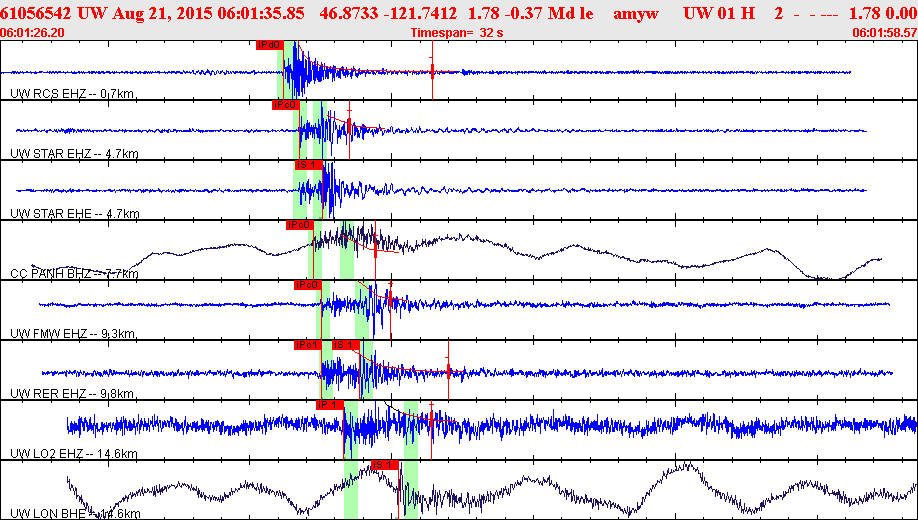Click the UW LO2 EHZ -- 14.6km label
918x520 pixels.
pyautogui.click(x=74, y=454)
